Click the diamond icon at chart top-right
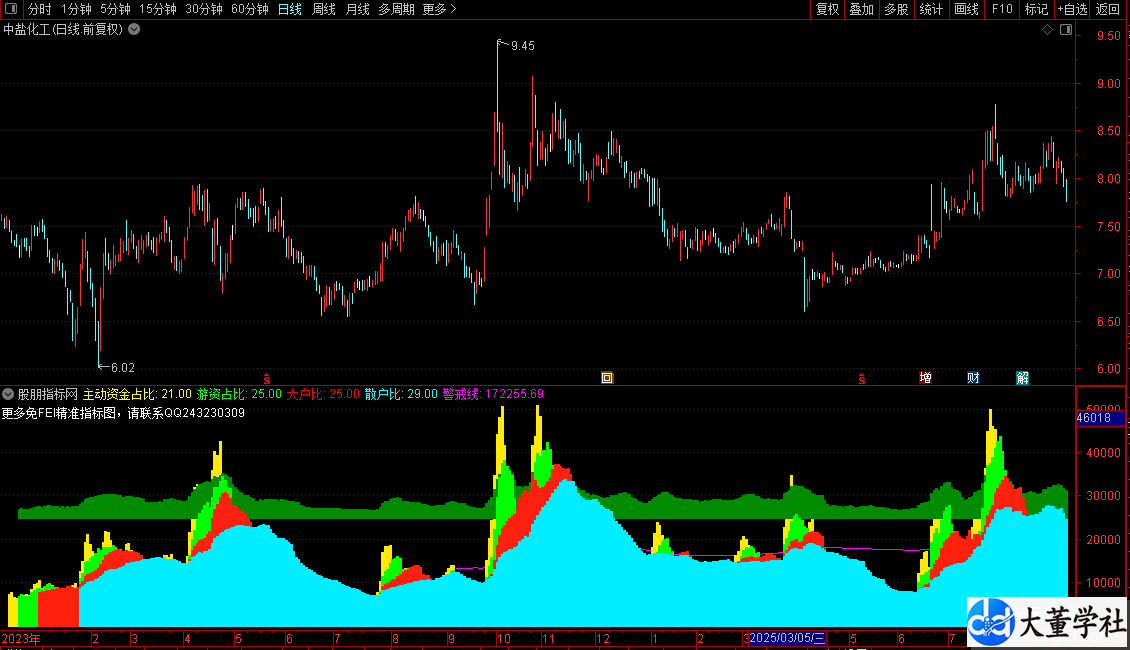The width and height of the screenshot is (1130, 650). pyautogui.click(x=1047, y=30)
